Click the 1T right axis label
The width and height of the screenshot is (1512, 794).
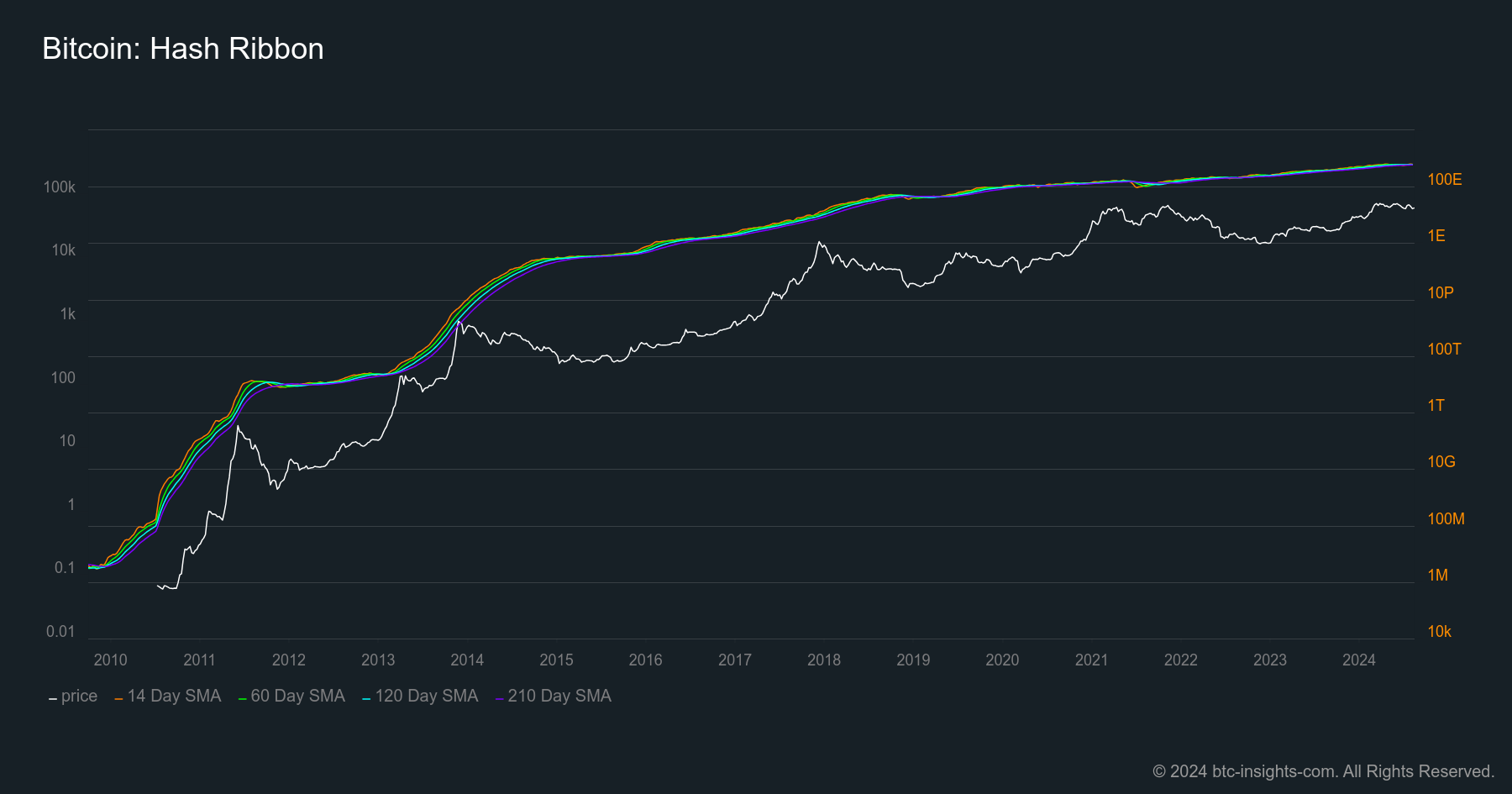pos(1436,406)
